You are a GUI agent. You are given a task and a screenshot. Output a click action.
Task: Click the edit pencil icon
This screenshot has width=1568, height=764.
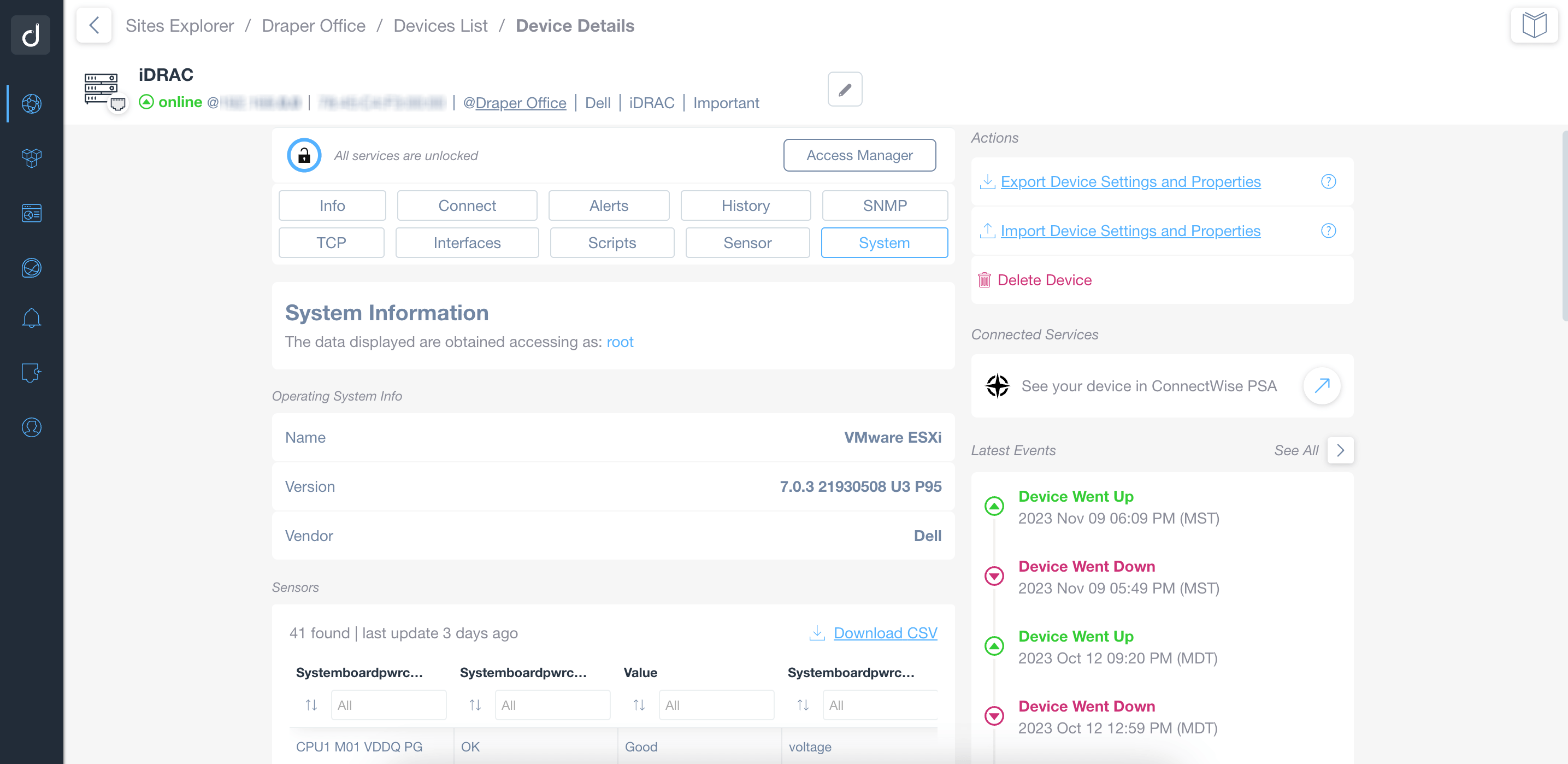pos(844,90)
